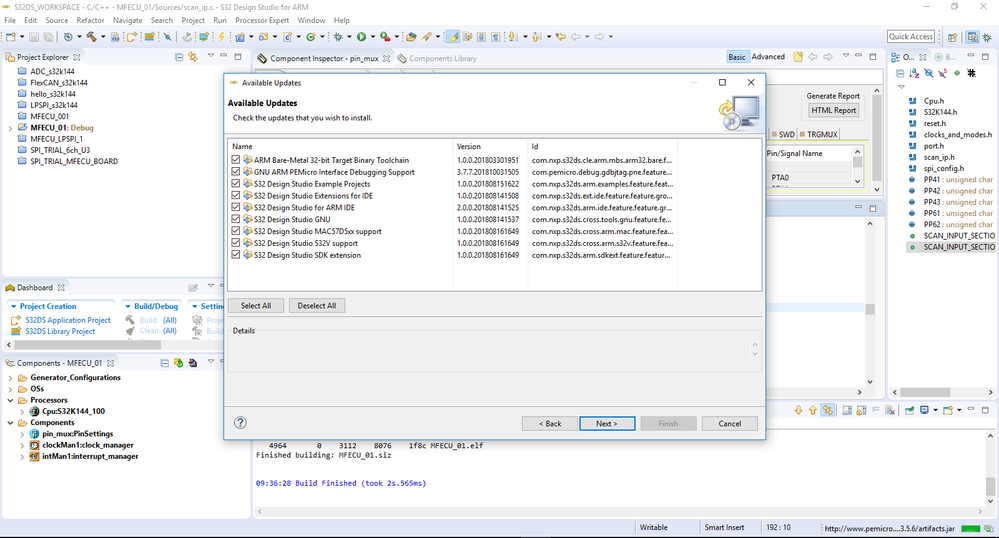Open the Window menu
999x538 pixels.
pos(312,20)
